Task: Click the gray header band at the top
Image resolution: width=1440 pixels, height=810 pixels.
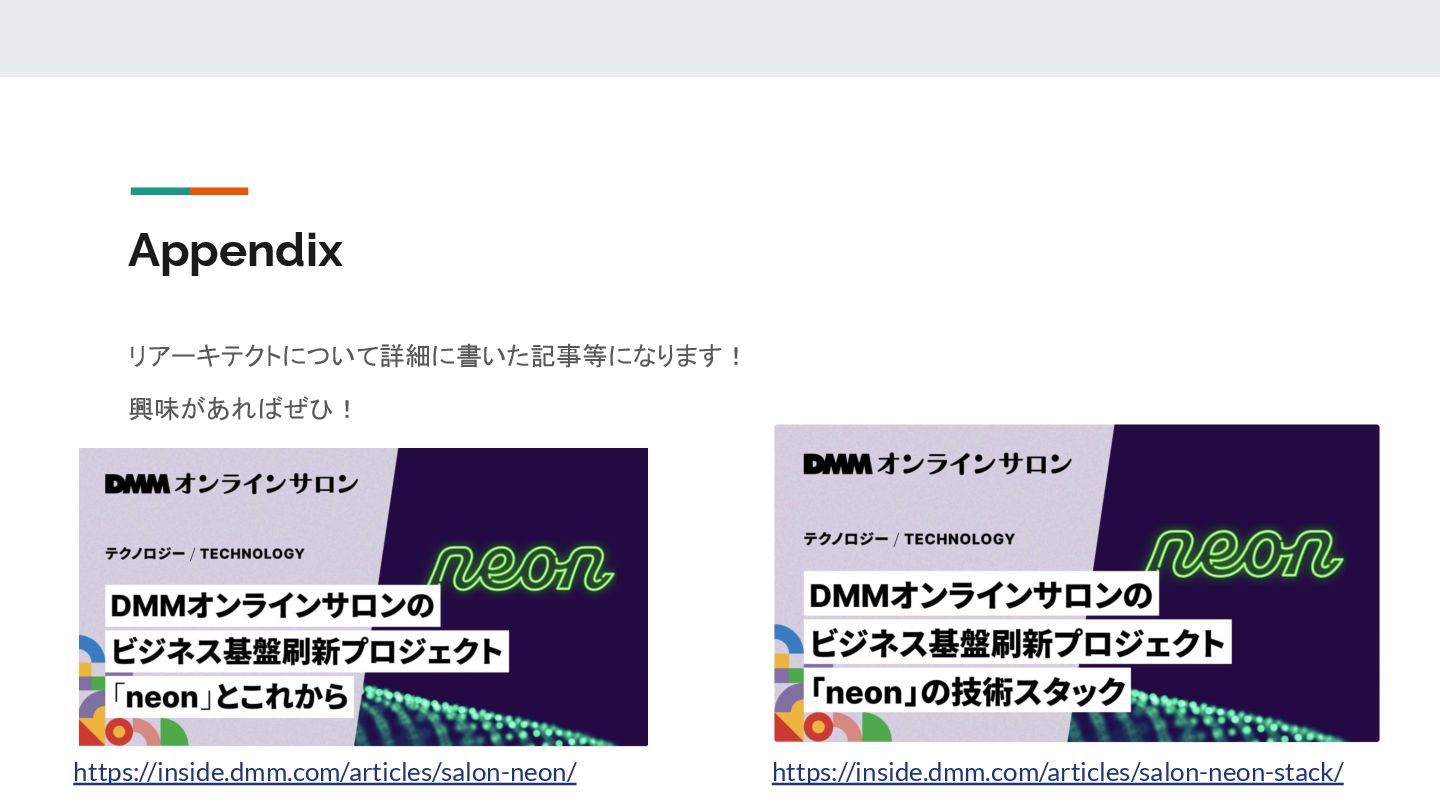Action: tap(720, 38)
